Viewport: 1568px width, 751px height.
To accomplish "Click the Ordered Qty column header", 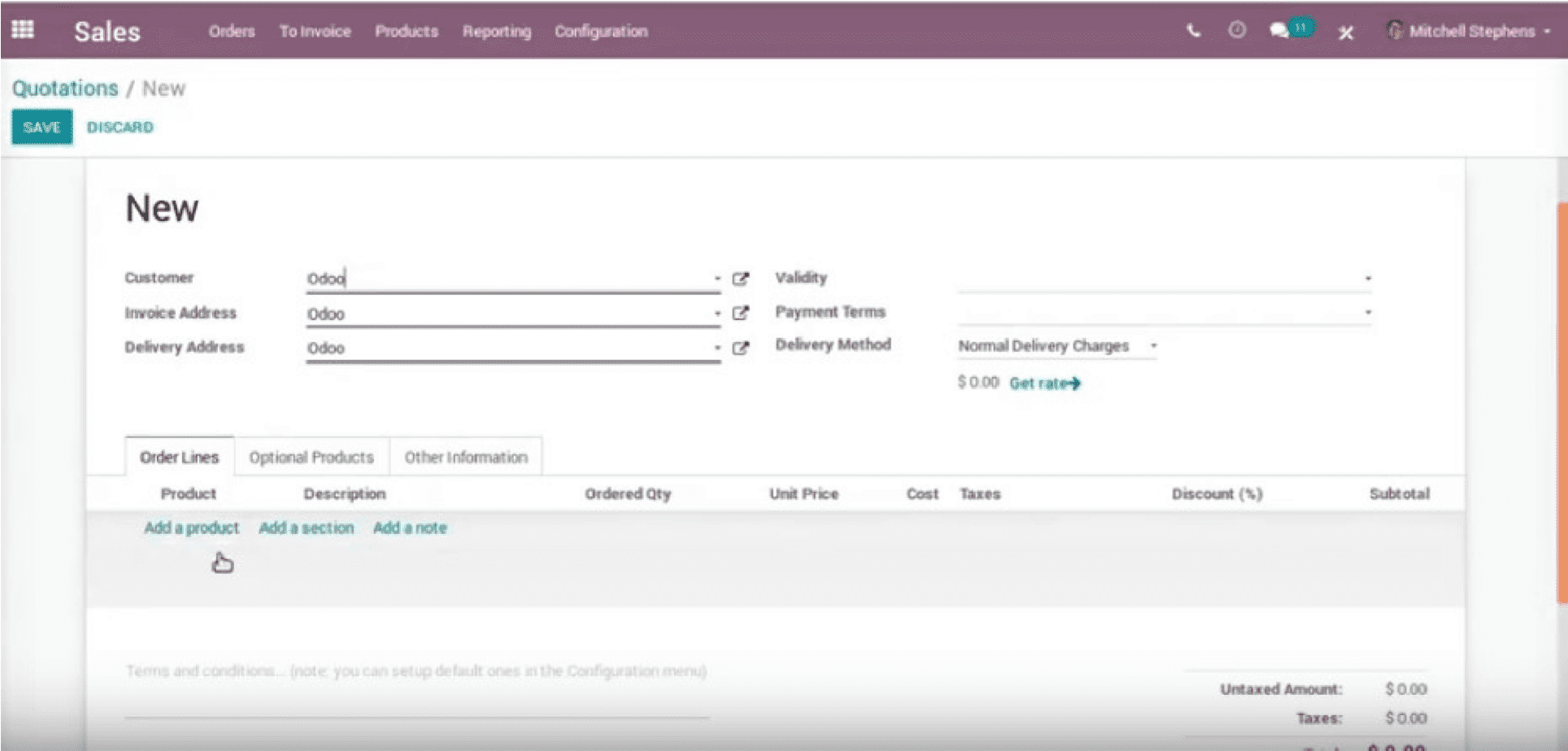I will pos(628,493).
